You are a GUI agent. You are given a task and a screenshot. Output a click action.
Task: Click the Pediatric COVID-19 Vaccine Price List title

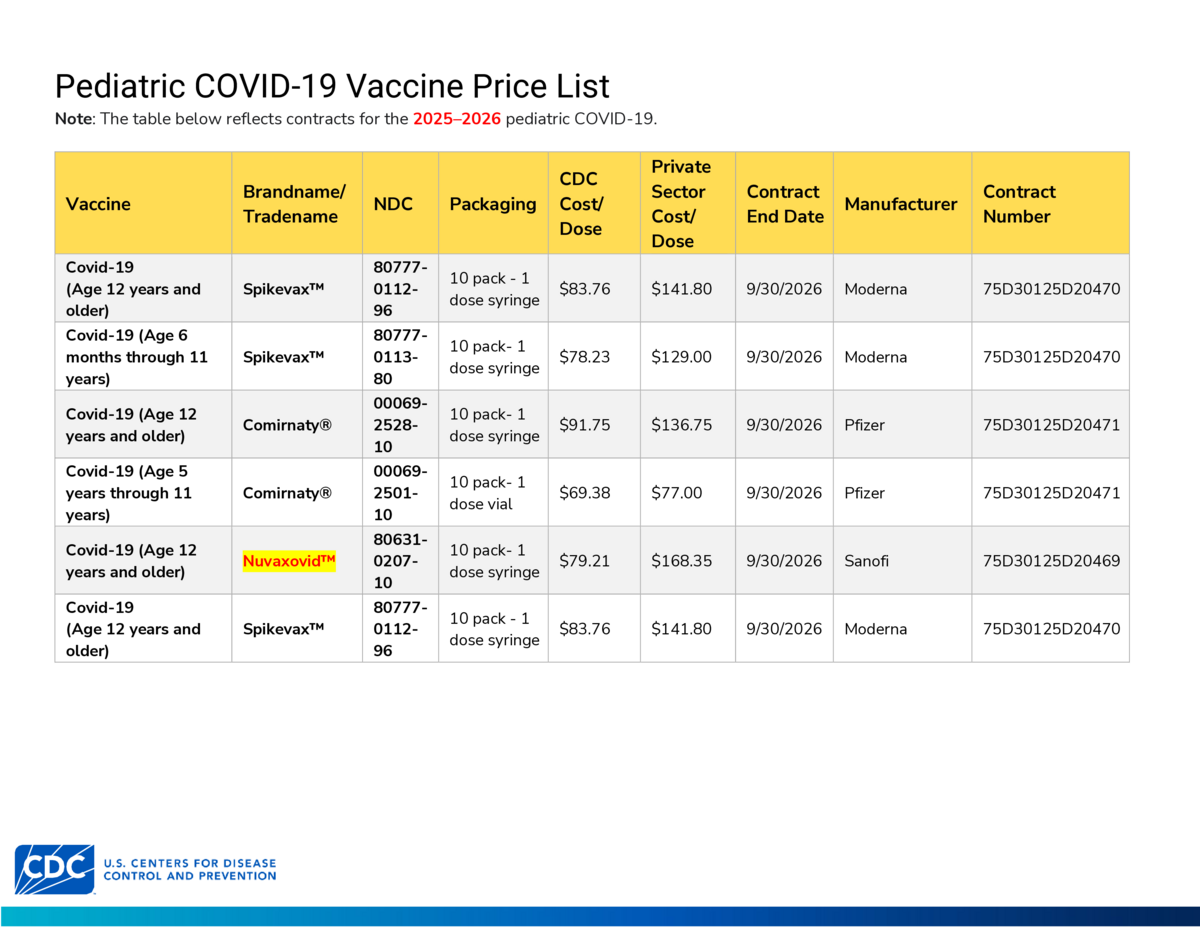[332, 86]
